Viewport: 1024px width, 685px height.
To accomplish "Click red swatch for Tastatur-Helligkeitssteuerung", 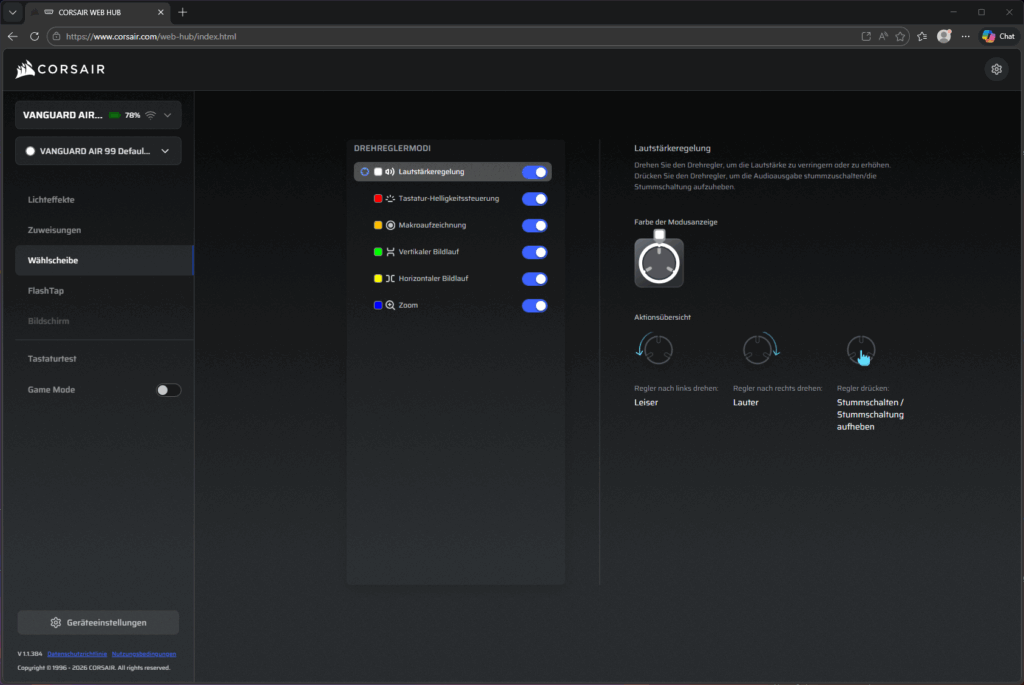I will pyautogui.click(x=378, y=199).
